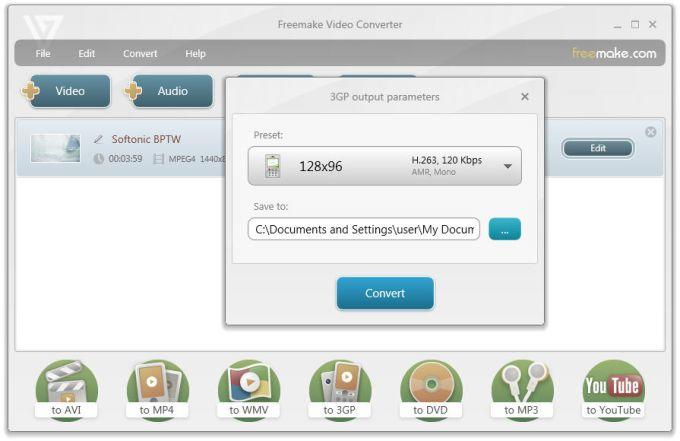Image resolution: width=680 pixels, height=441 pixels.
Task: Select the to 3GP phone icon
Action: (340, 389)
